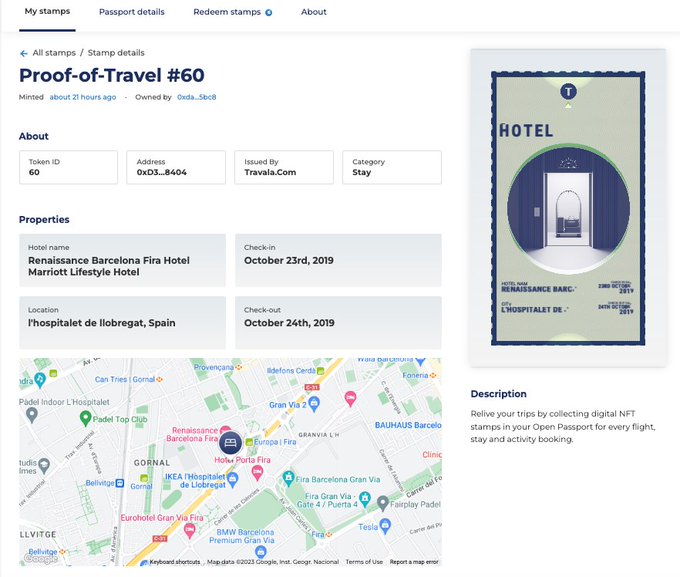The height and width of the screenshot is (577, 680).
Task: Click the Provençana station label
Action: 214,367
